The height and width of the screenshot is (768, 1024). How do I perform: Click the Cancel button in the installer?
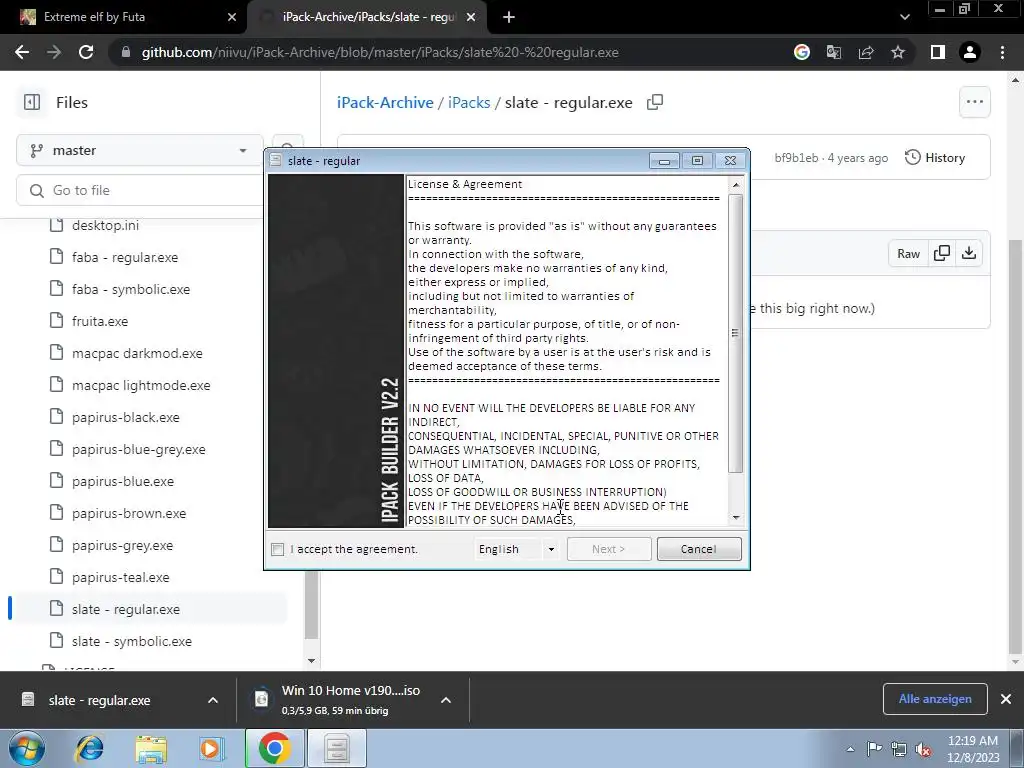(x=699, y=549)
